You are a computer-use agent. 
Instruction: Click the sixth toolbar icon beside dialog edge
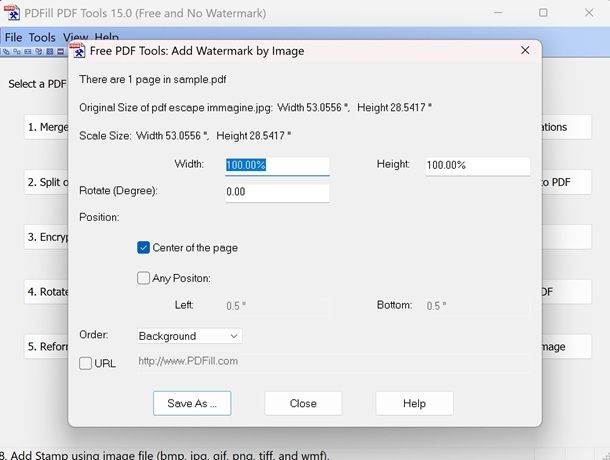coord(61,51)
